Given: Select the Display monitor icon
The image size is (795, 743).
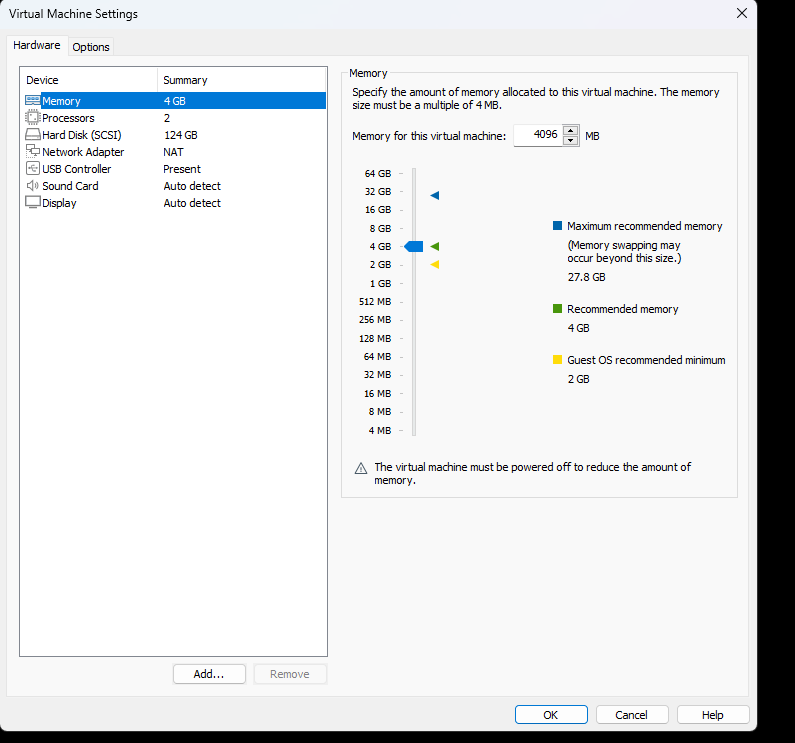Looking at the screenshot, I should click(33, 203).
